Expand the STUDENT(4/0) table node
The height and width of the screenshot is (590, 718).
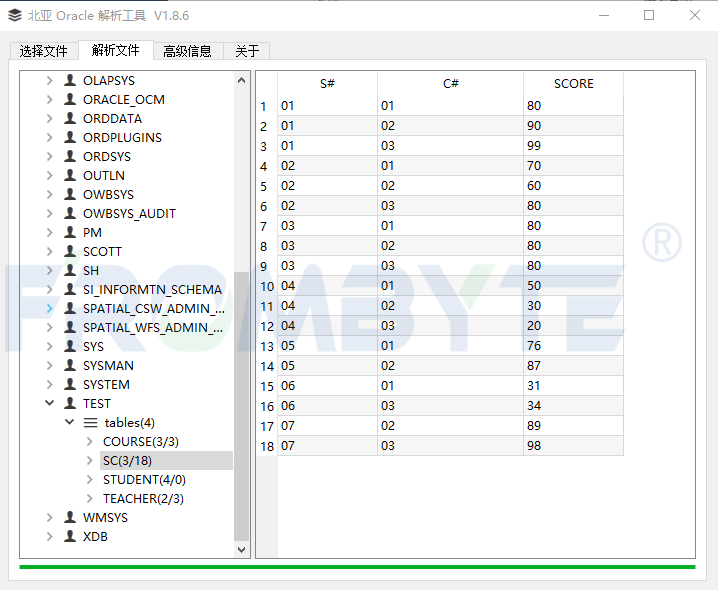[90, 480]
